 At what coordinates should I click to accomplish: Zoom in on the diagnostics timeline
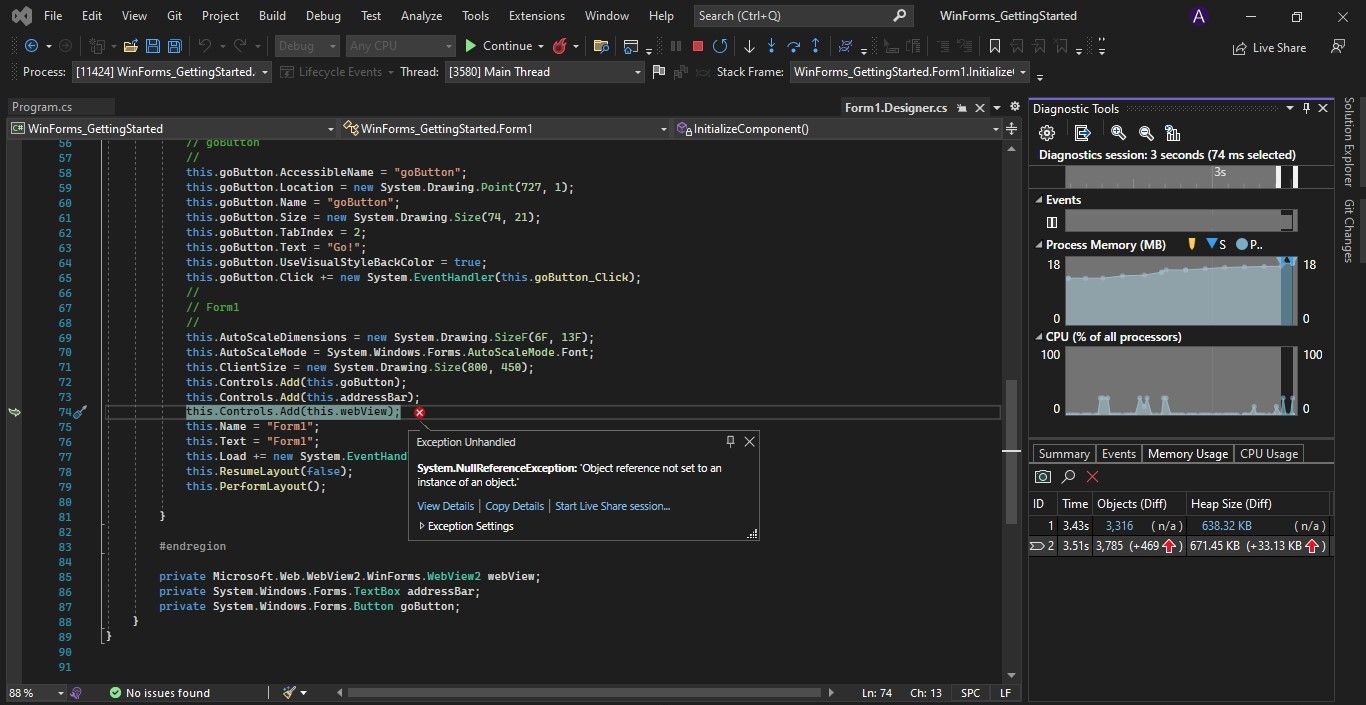[x=1118, y=133]
